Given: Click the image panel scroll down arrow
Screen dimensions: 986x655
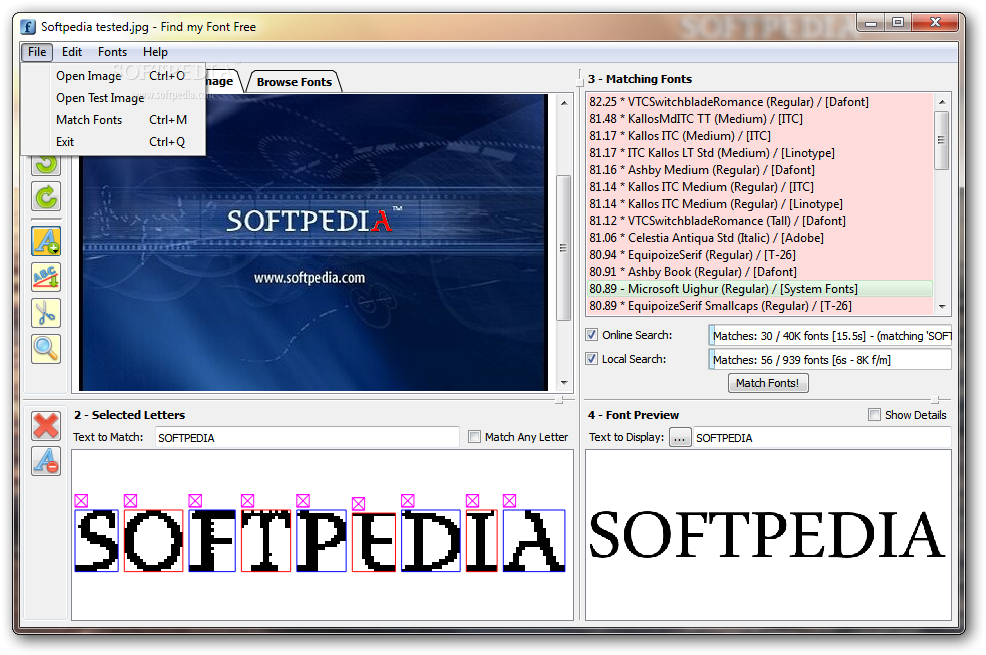Looking at the screenshot, I should click(564, 382).
